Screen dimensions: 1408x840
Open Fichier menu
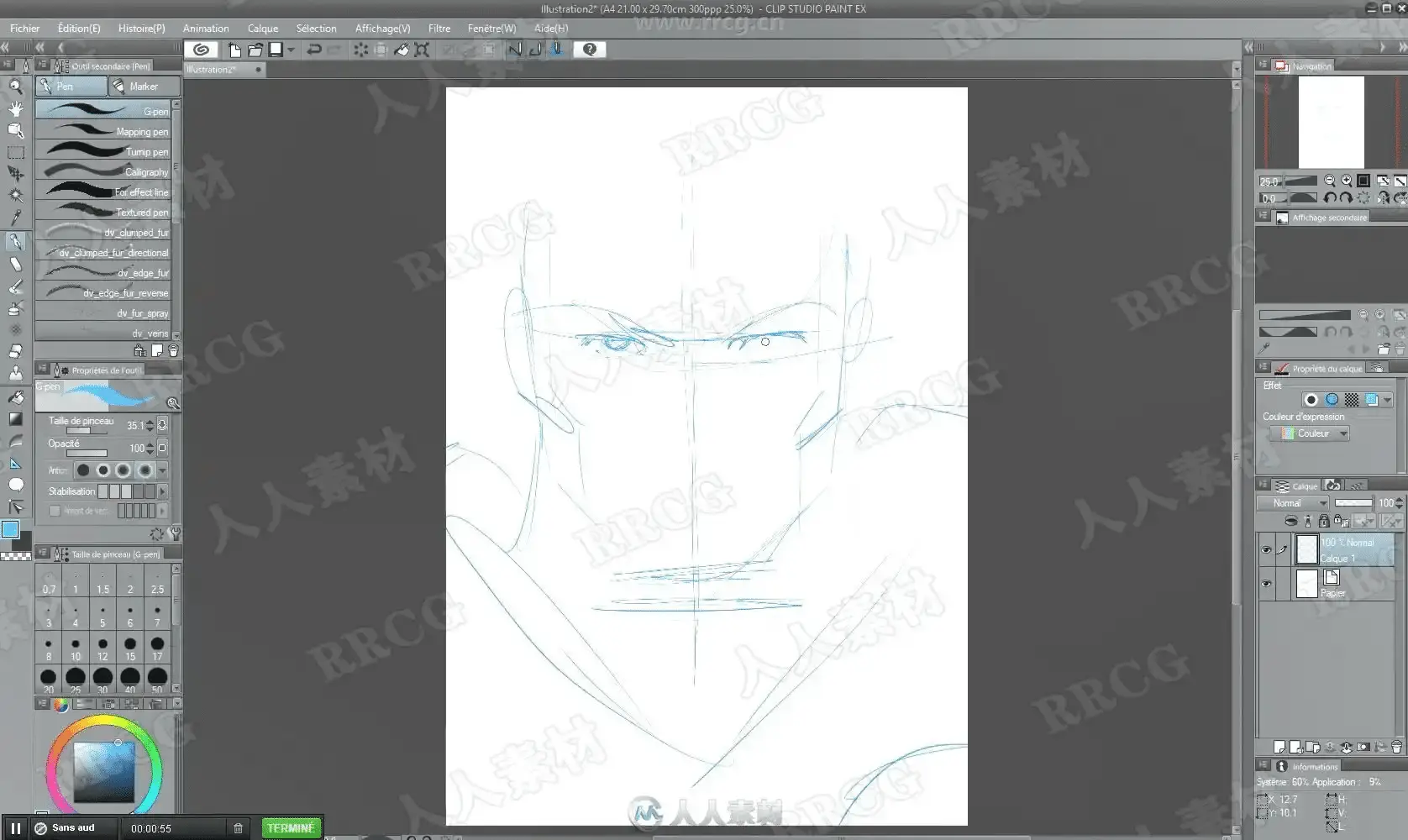(x=24, y=29)
